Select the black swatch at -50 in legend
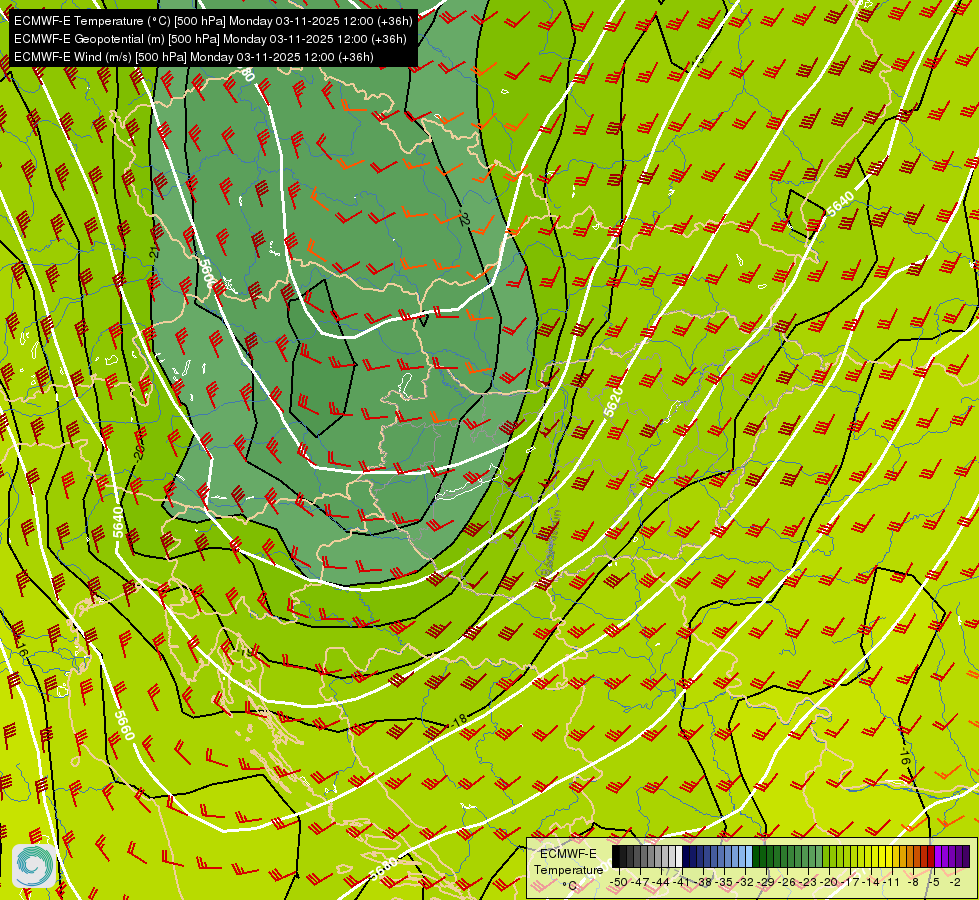This screenshot has width=979, height=900. tap(615, 856)
